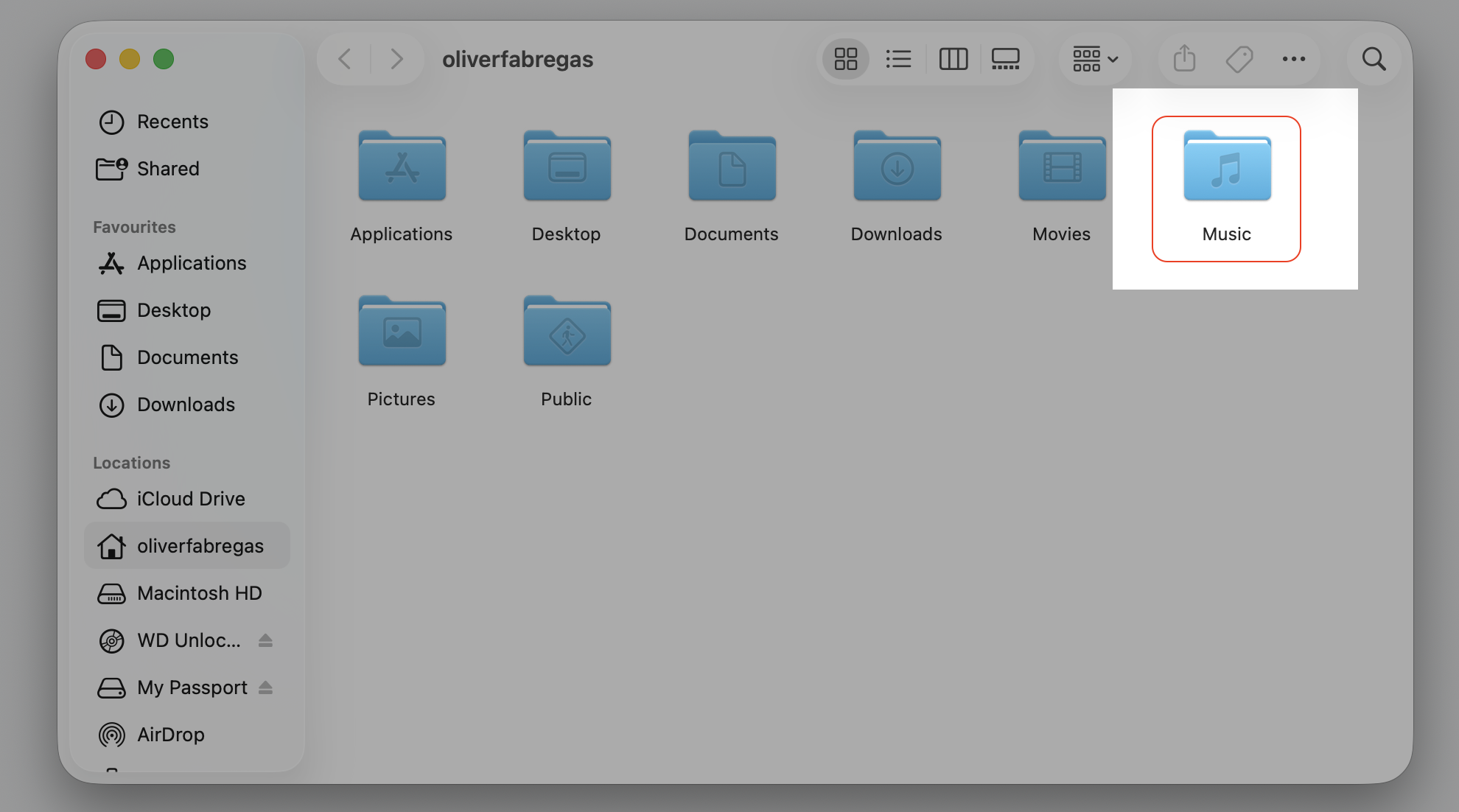Viewport: 1459px width, 812px height.
Task: Go forward with the right chevron
Action: tap(396, 59)
